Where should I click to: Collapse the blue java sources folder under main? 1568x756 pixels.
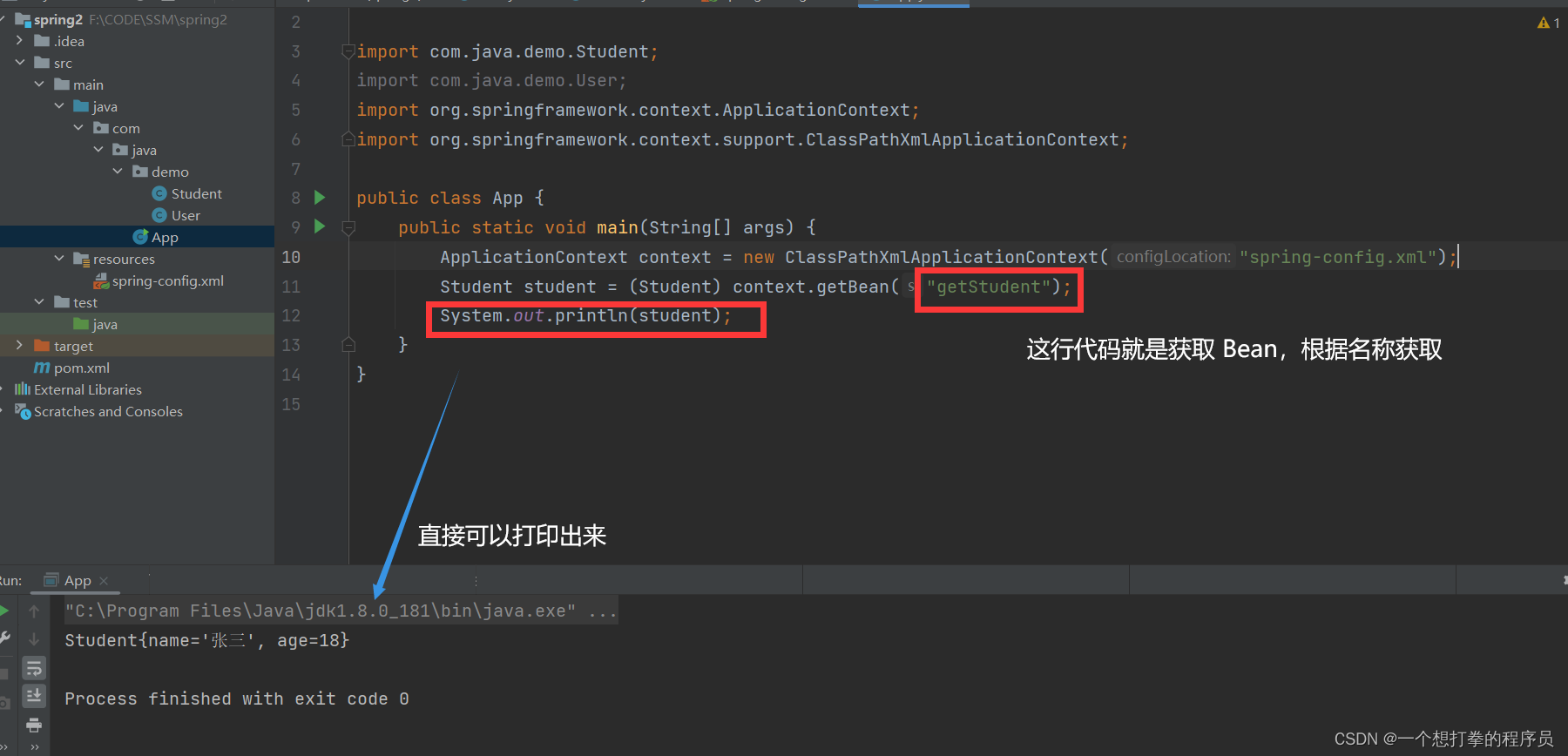(59, 106)
